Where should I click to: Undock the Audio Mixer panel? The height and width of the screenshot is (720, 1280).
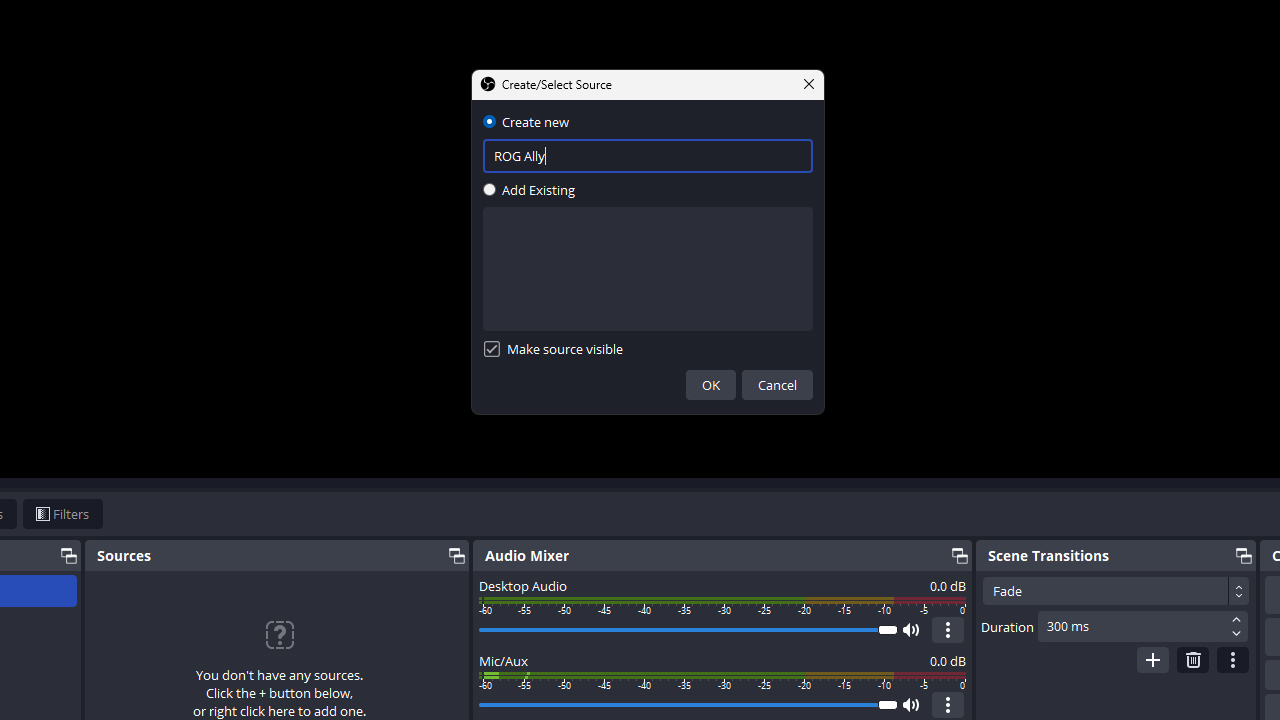pyautogui.click(x=959, y=556)
